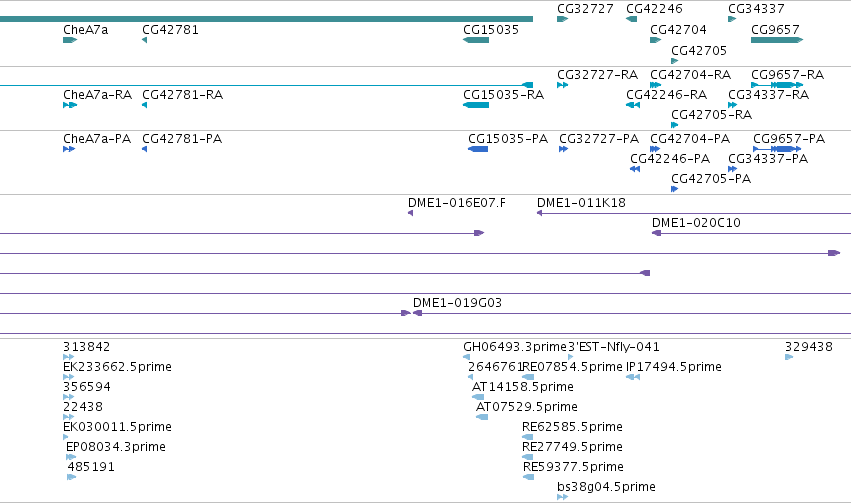Click the RE59377.5prime EST arrow glyph
Viewport: 851px width, 503px height.
point(528,477)
